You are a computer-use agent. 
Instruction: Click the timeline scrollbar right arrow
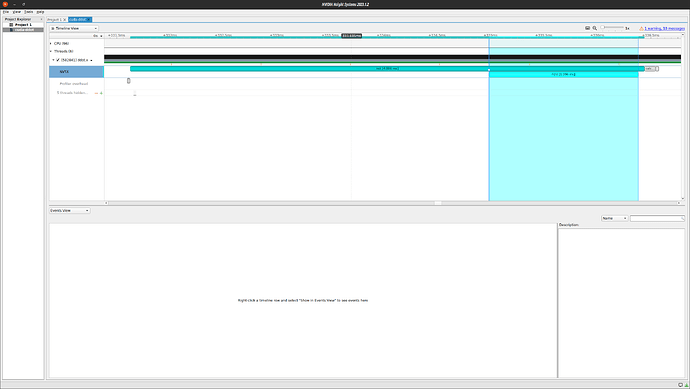(x=679, y=203)
